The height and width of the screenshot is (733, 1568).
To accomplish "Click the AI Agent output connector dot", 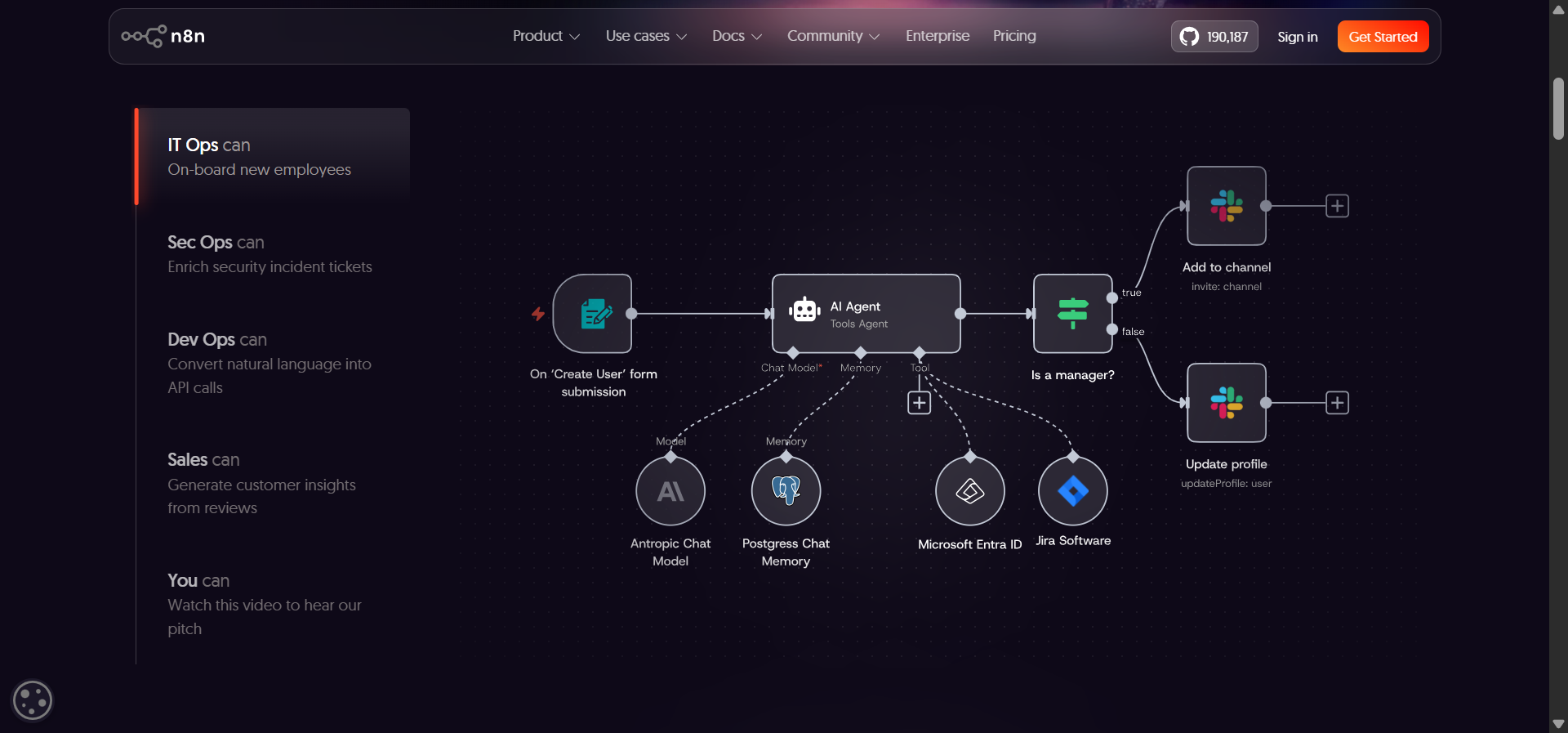I will pos(960,314).
